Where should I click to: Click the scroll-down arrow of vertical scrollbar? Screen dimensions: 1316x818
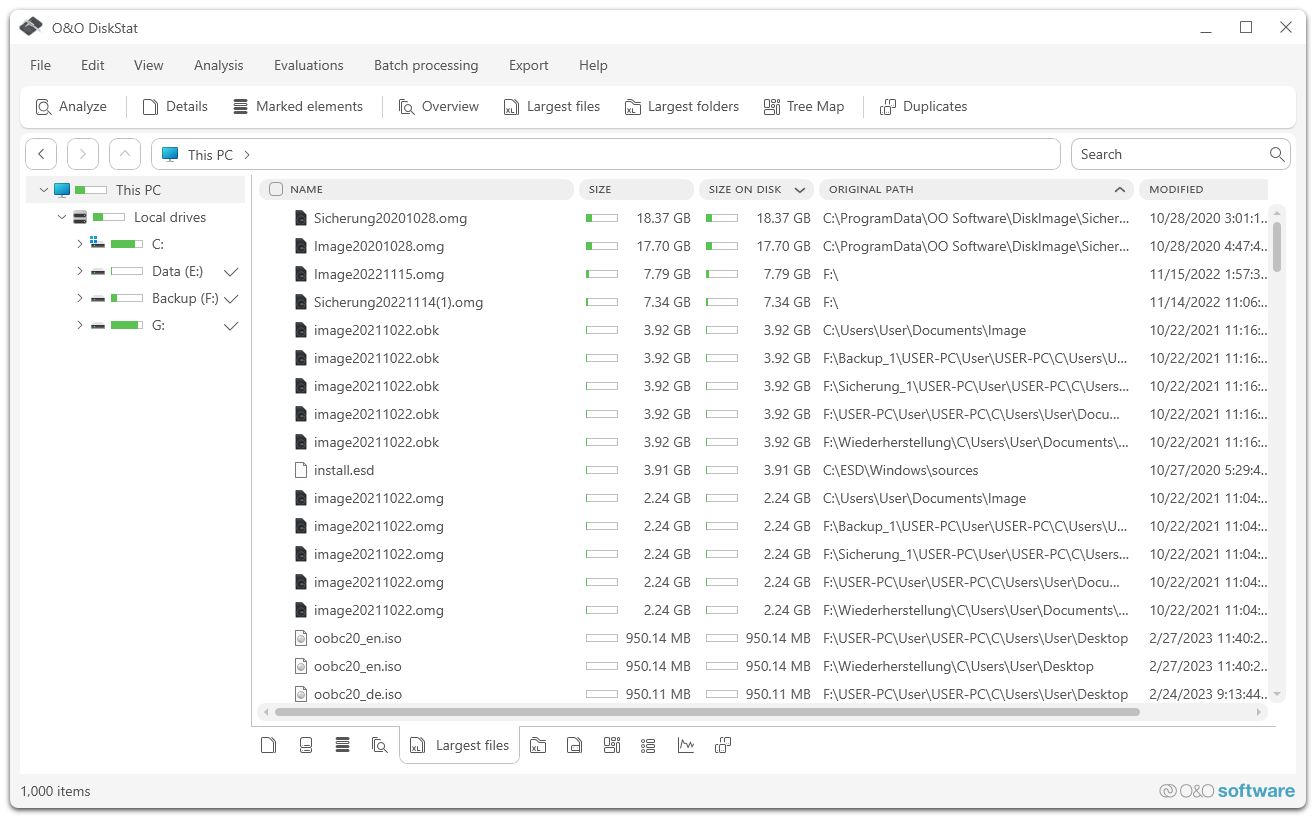click(1277, 693)
